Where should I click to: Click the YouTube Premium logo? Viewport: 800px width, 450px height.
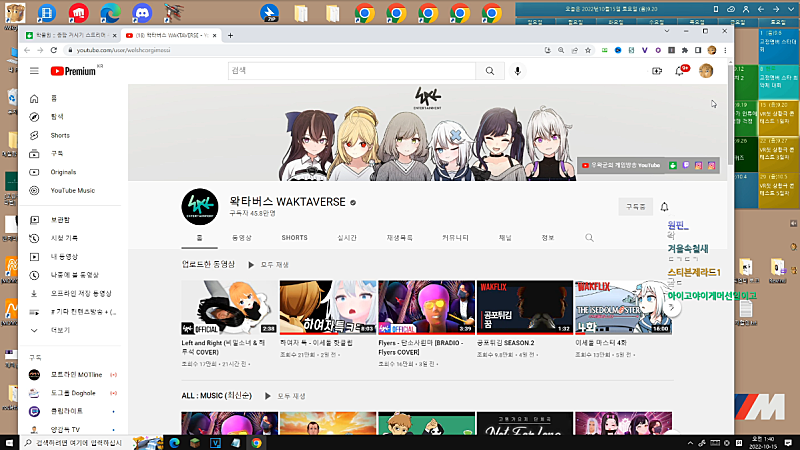coord(73,71)
